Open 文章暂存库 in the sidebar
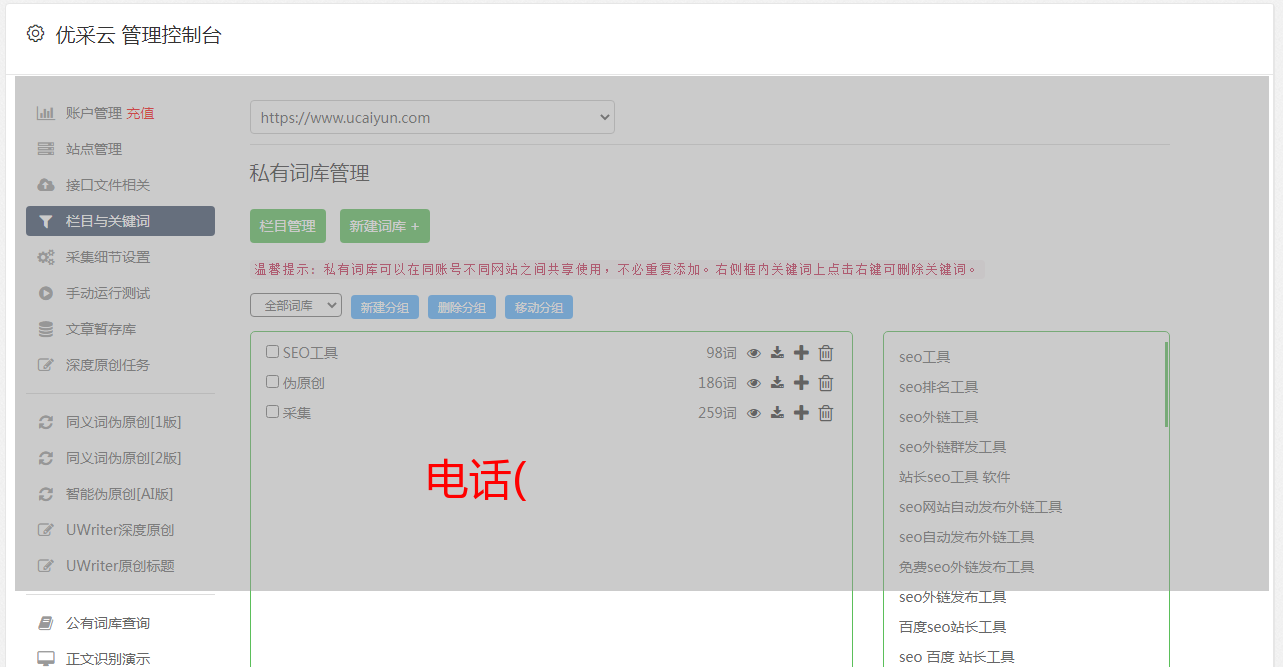The image size is (1283, 667). click(x=101, y=329)
